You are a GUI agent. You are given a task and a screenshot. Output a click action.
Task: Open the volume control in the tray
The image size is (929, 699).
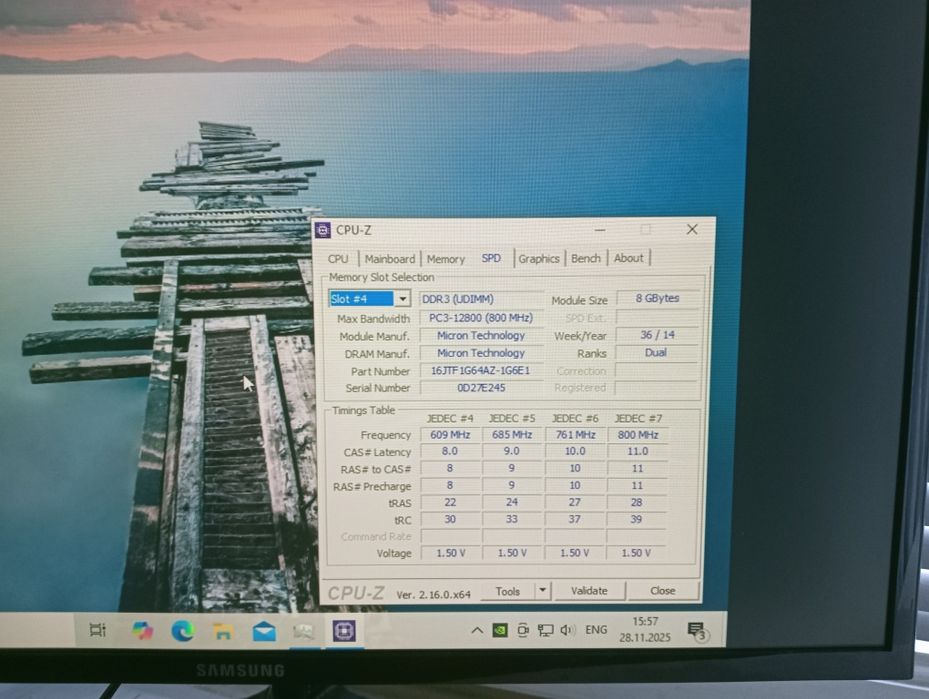tap(567, 630)
